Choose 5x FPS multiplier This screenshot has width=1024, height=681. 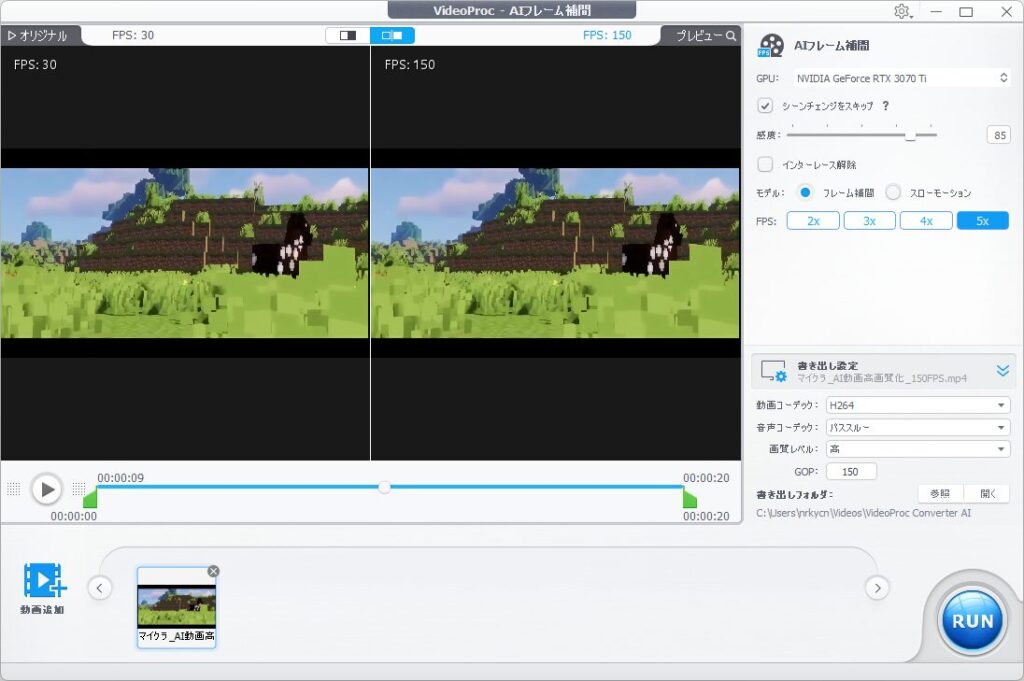(982, 221)
